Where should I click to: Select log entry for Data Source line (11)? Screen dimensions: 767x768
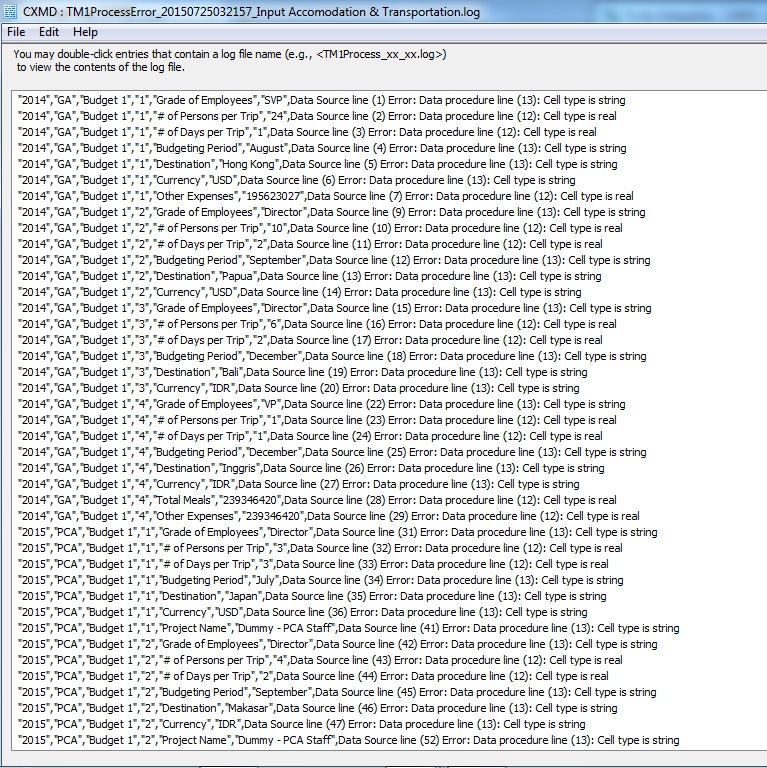pyautogui.click(x=311, y=244)
